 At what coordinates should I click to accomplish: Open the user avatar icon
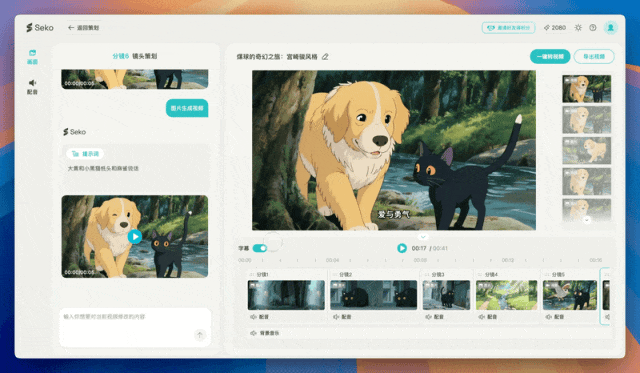coord(611,28)
